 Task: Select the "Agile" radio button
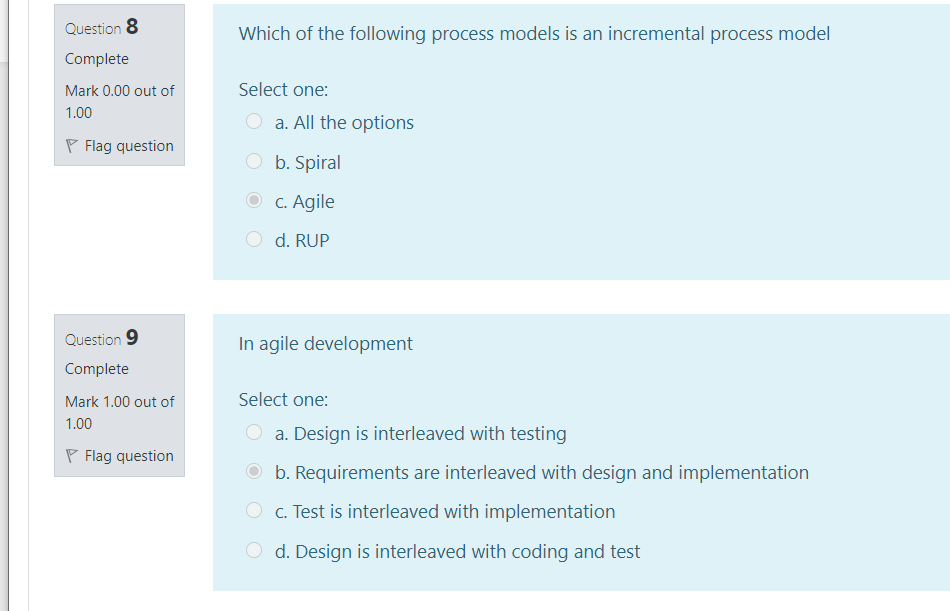pyautogui.click(x=254, y=201)
